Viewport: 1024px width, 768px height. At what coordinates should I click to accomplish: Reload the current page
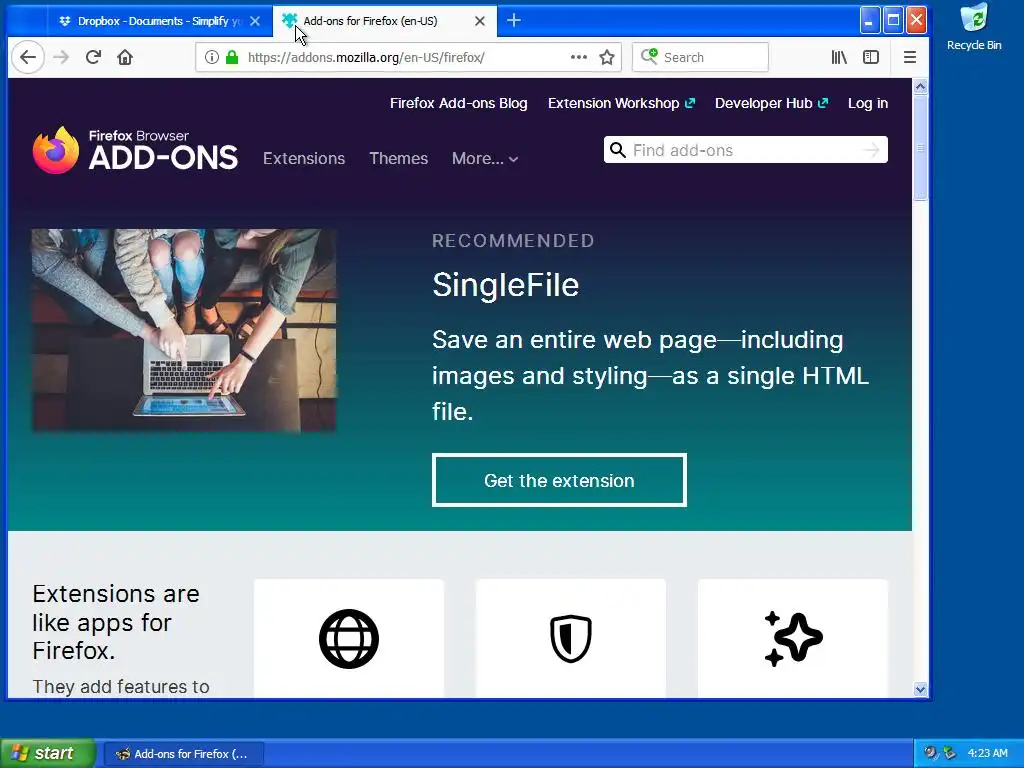pos(93,57)
